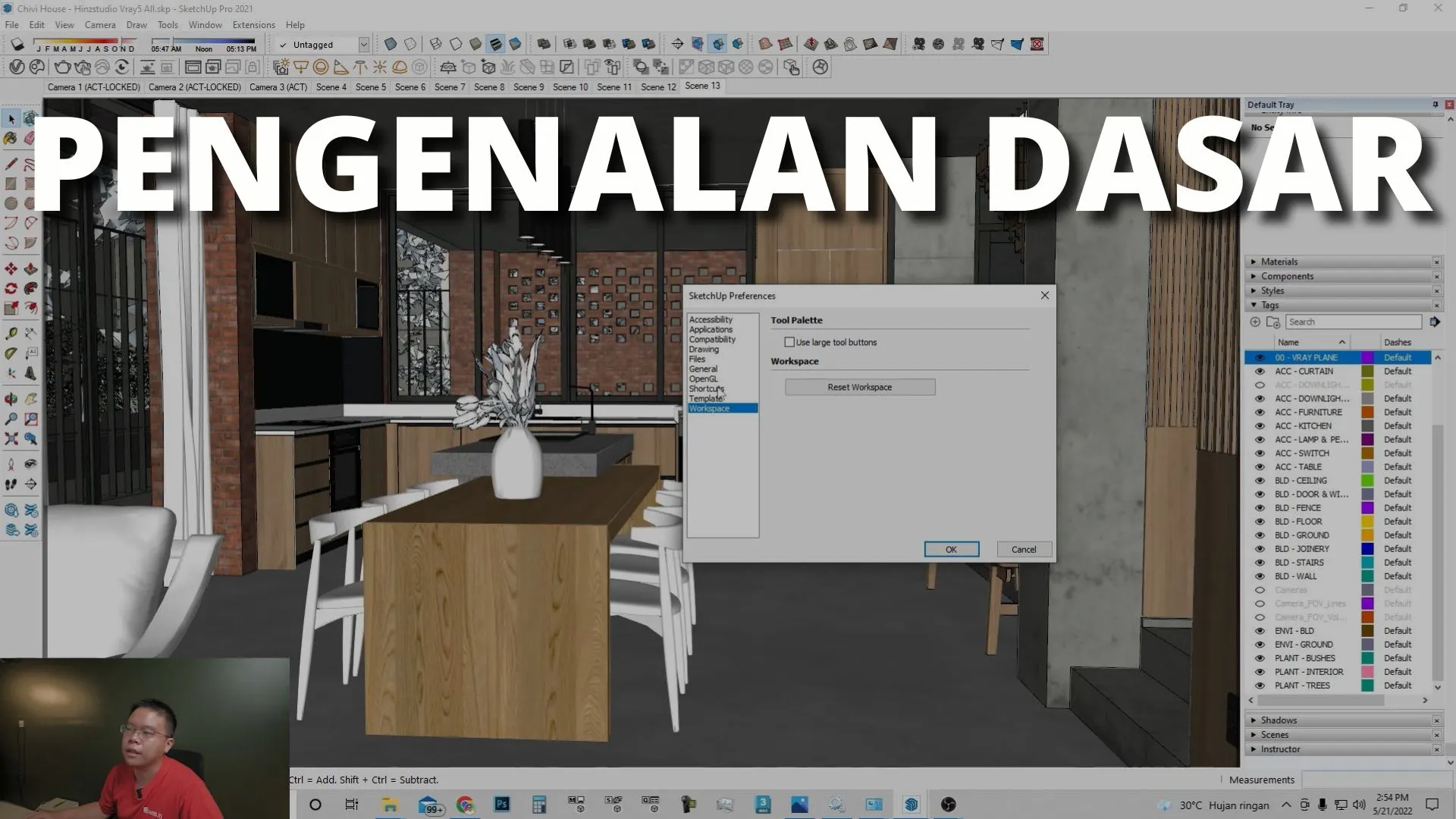Open the Camera menu

coord(100,25)
